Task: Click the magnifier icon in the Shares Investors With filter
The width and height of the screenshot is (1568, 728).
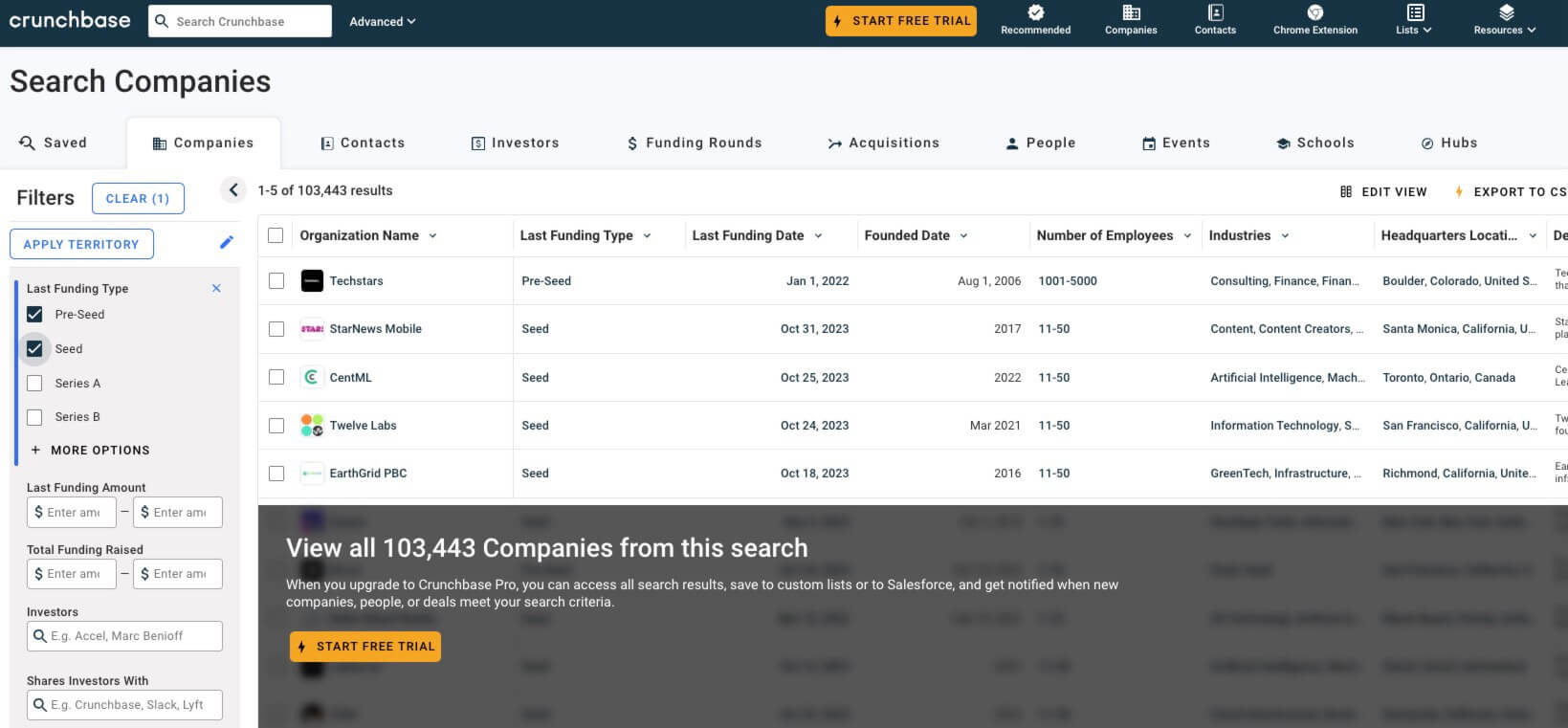Action: click(x=40, y=704)
